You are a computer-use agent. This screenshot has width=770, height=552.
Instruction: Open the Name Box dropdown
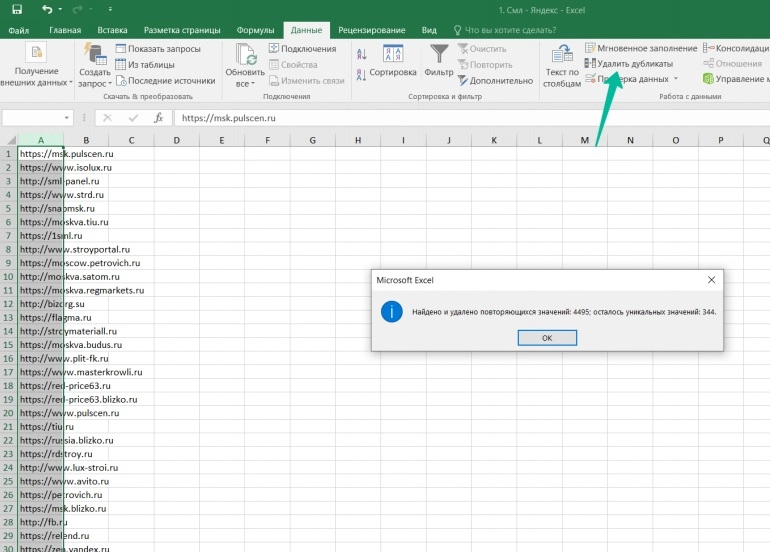coord(66,118)
